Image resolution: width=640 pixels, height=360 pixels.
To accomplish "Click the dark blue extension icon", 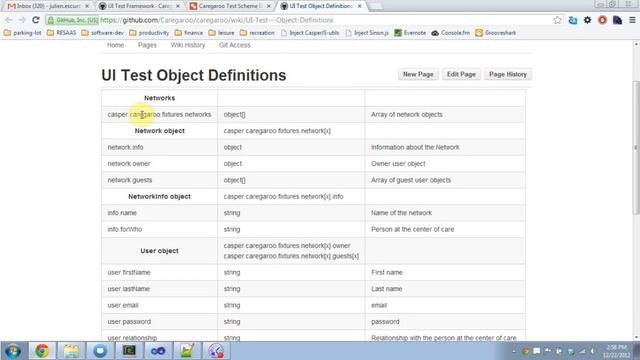I will 617,20.
